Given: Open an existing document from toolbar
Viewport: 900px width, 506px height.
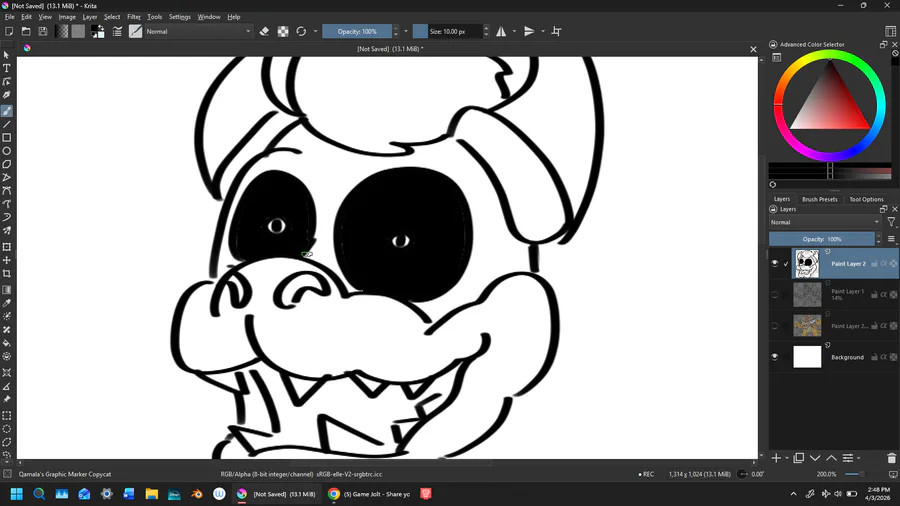Looking at the screenshot, I should [x=26, y=32].
